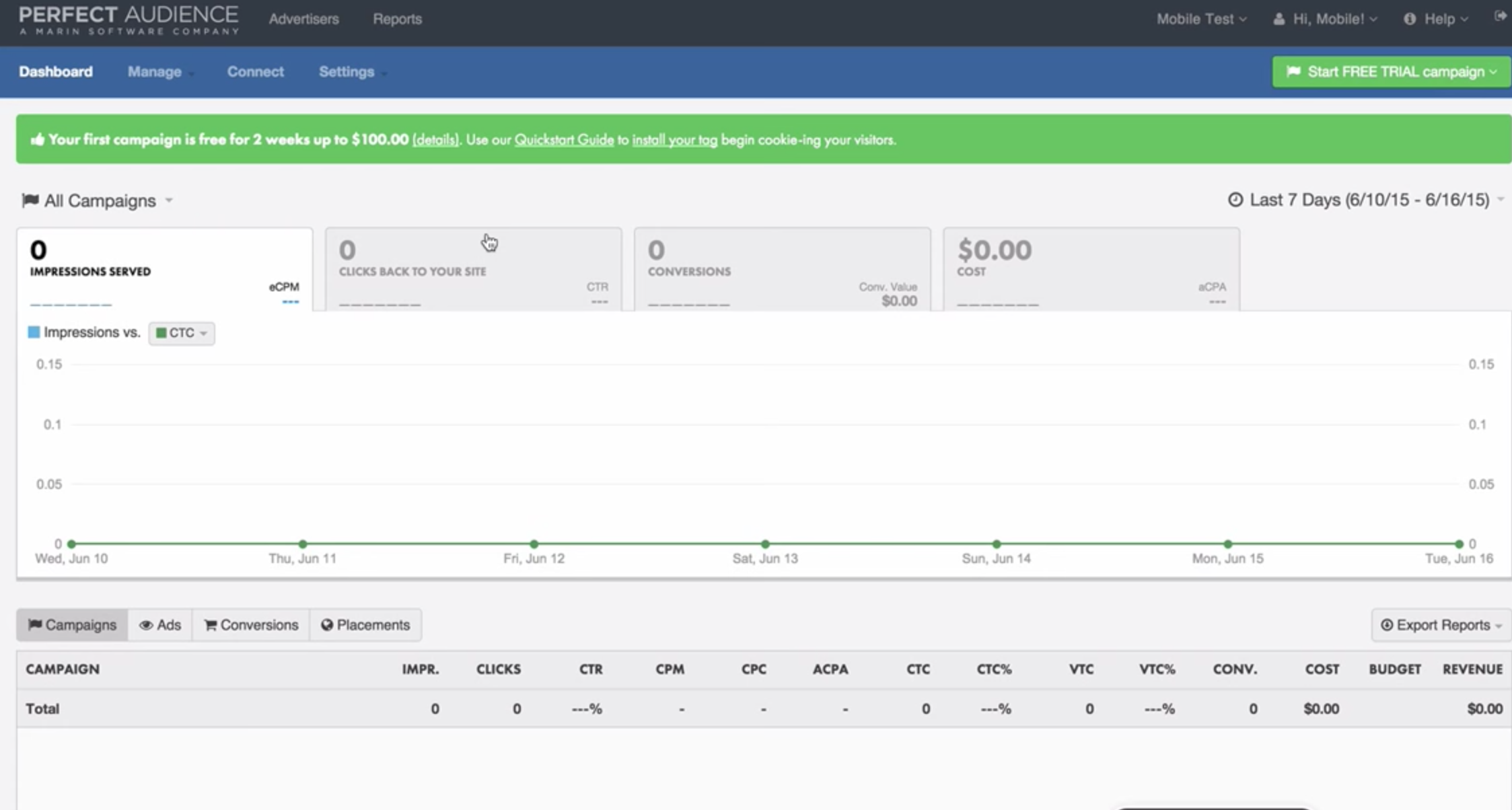Sort by the COST column header

point(1322,669)
